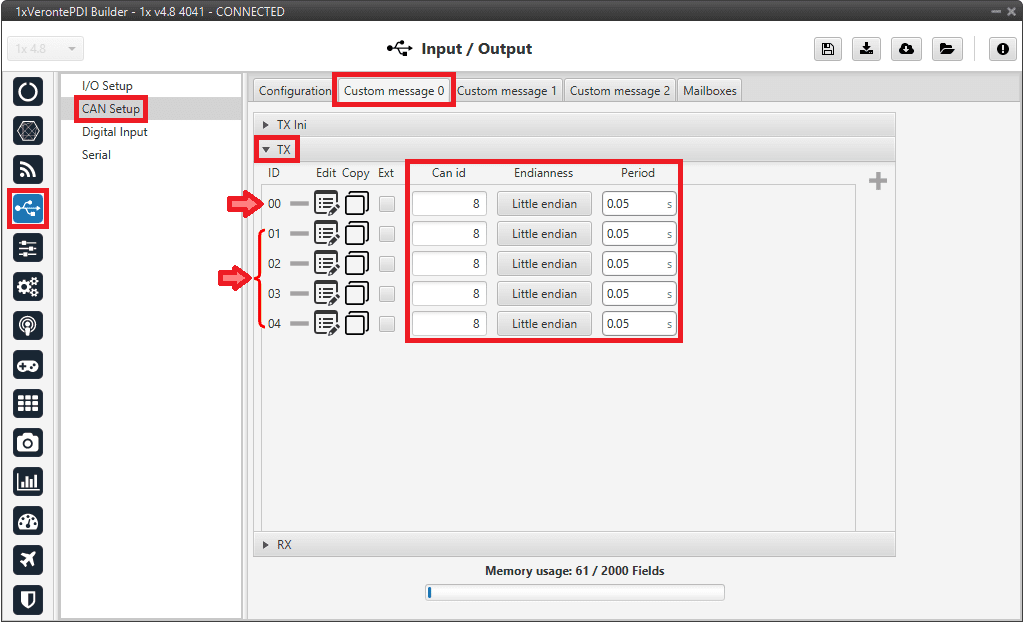Open the Mailboxes tab
Image resolution: width=1023 pixels, height=622 pixels.
tap(709, 91)
